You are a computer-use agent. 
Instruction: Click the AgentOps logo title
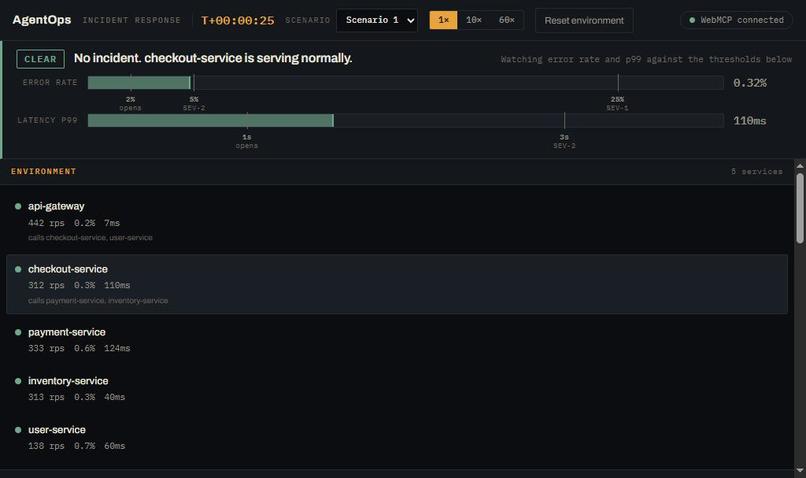click(42, 20)
